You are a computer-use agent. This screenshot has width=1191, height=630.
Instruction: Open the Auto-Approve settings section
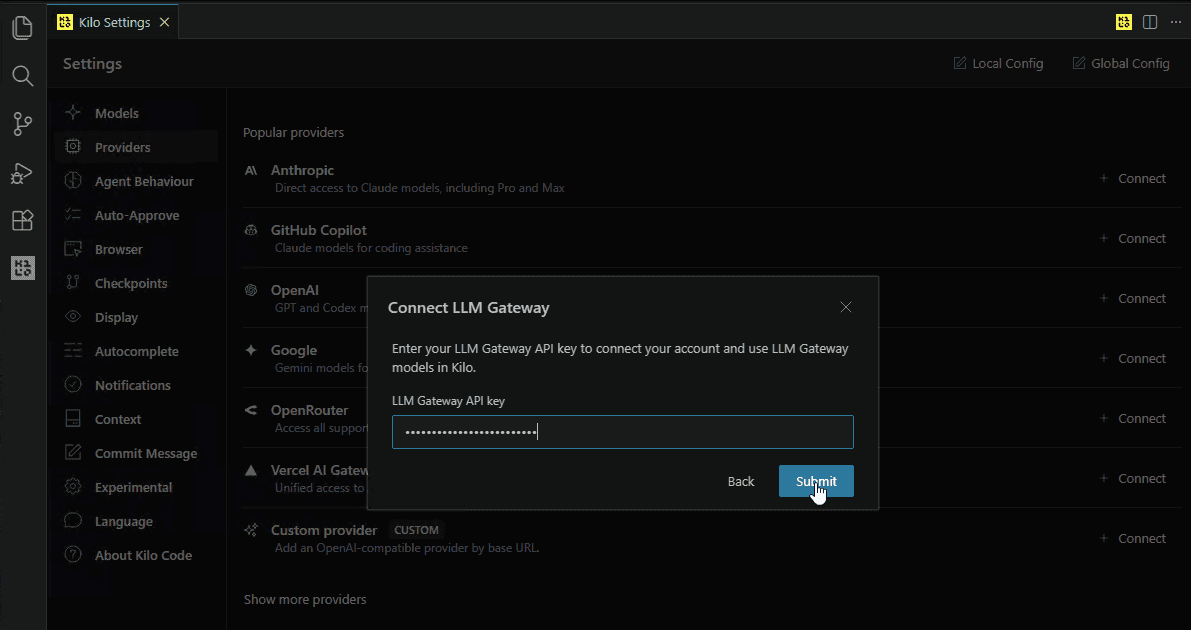pos(136,216)
